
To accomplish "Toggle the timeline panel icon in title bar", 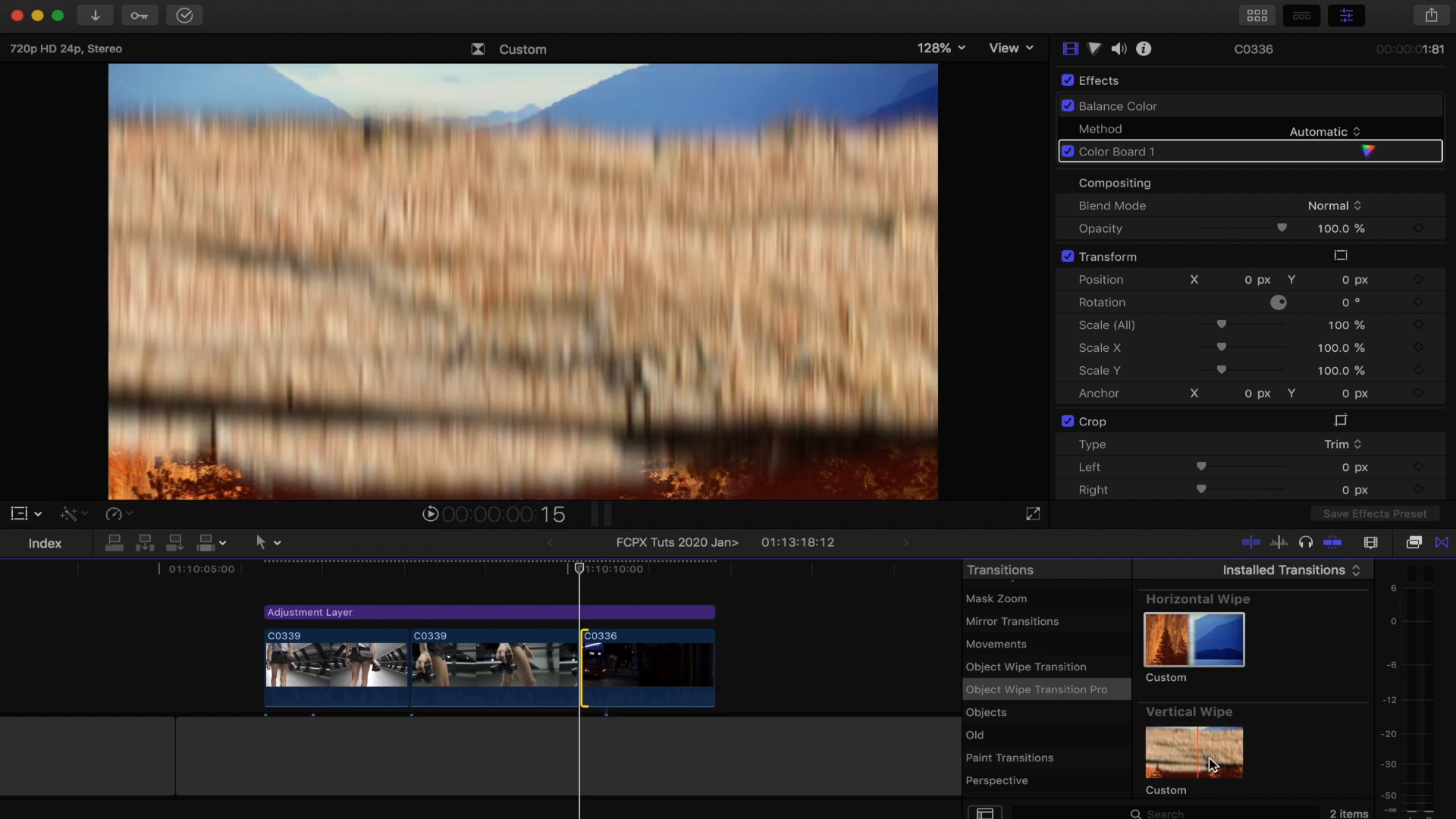I will 1302,15.
